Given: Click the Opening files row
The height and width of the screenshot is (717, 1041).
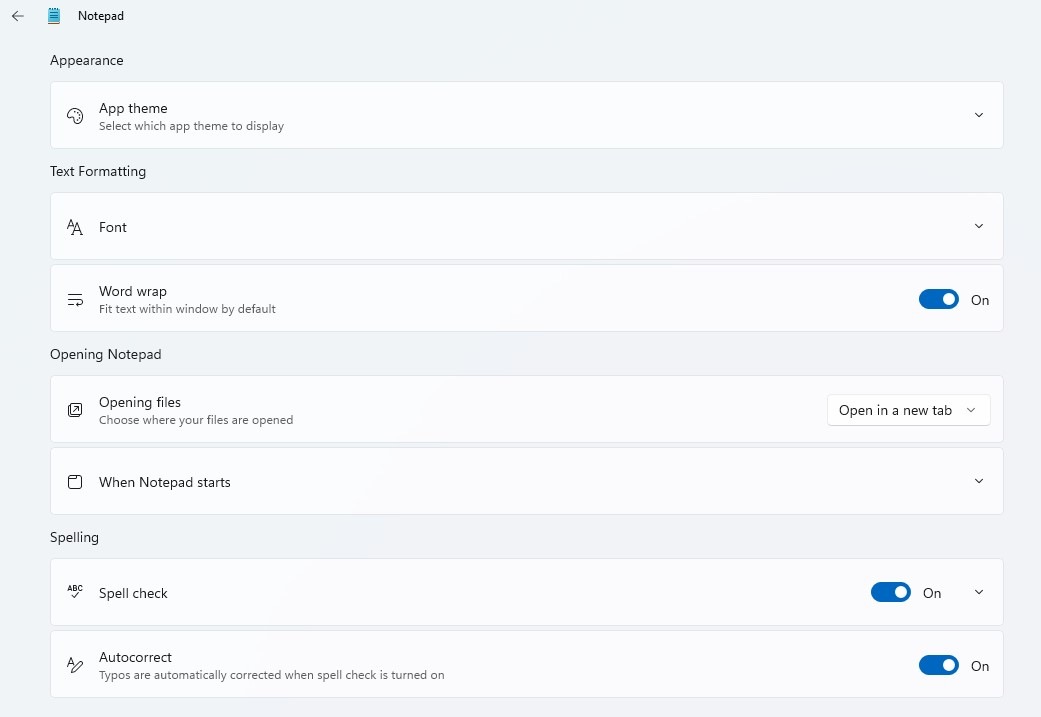Looking at the screenshot, I should click(x=450, y=410).
